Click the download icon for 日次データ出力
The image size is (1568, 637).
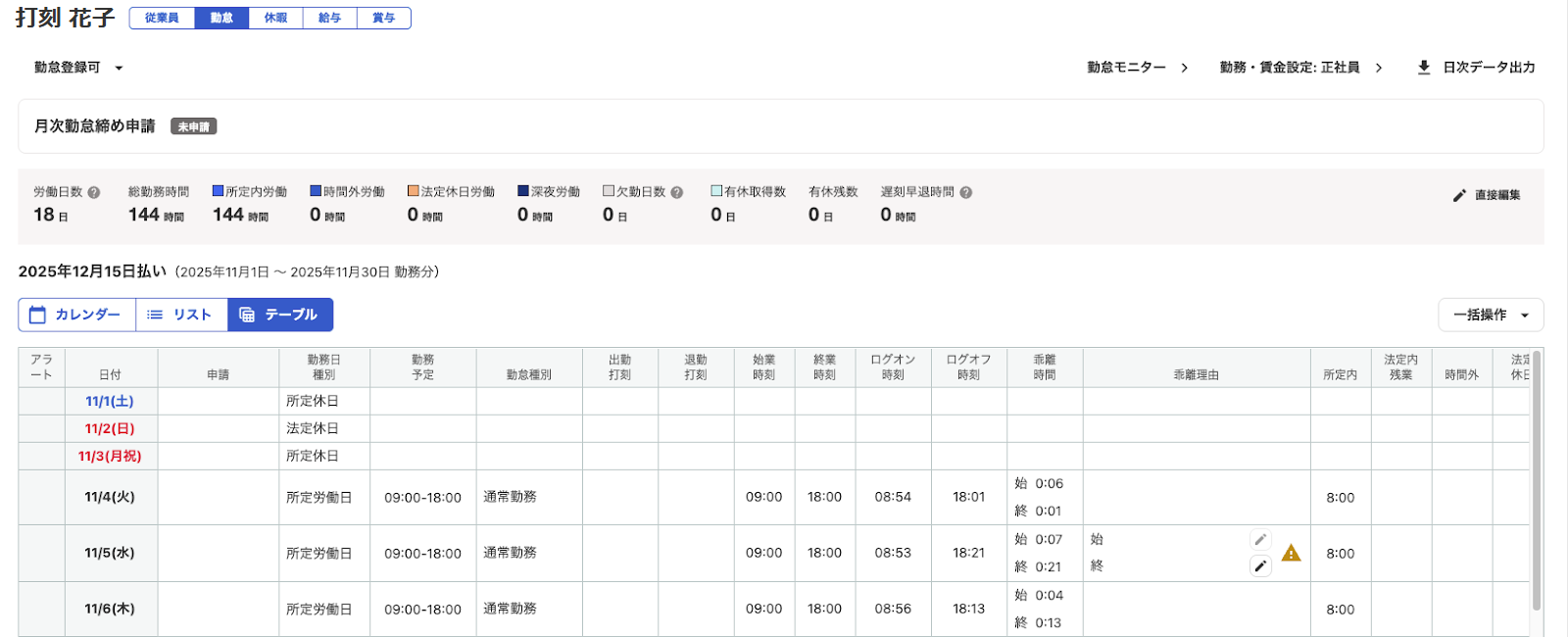pyautogui.click(x=1424, y=68)
